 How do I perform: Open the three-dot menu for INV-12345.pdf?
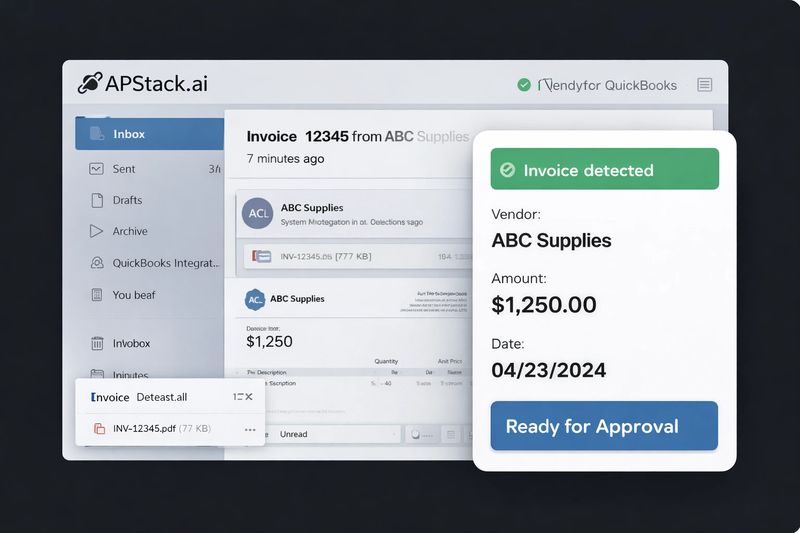(x=250, y=429)
